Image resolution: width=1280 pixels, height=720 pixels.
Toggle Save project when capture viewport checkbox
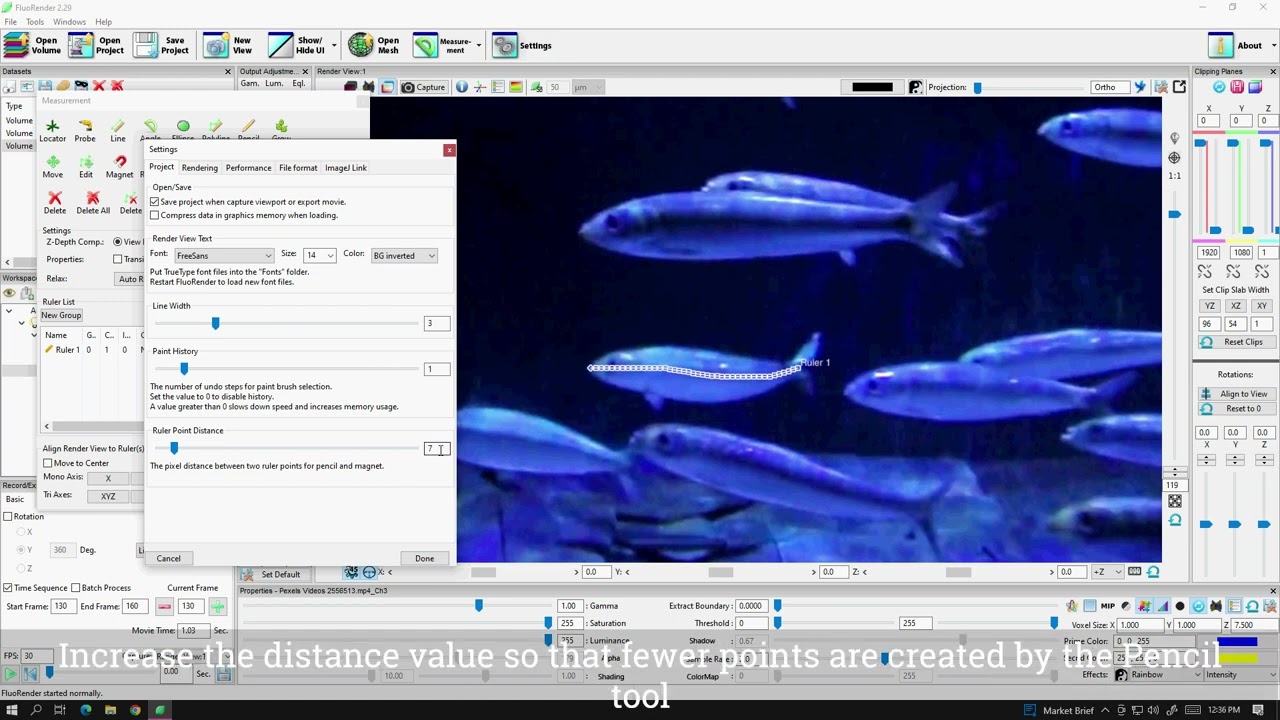click(155, 202)
